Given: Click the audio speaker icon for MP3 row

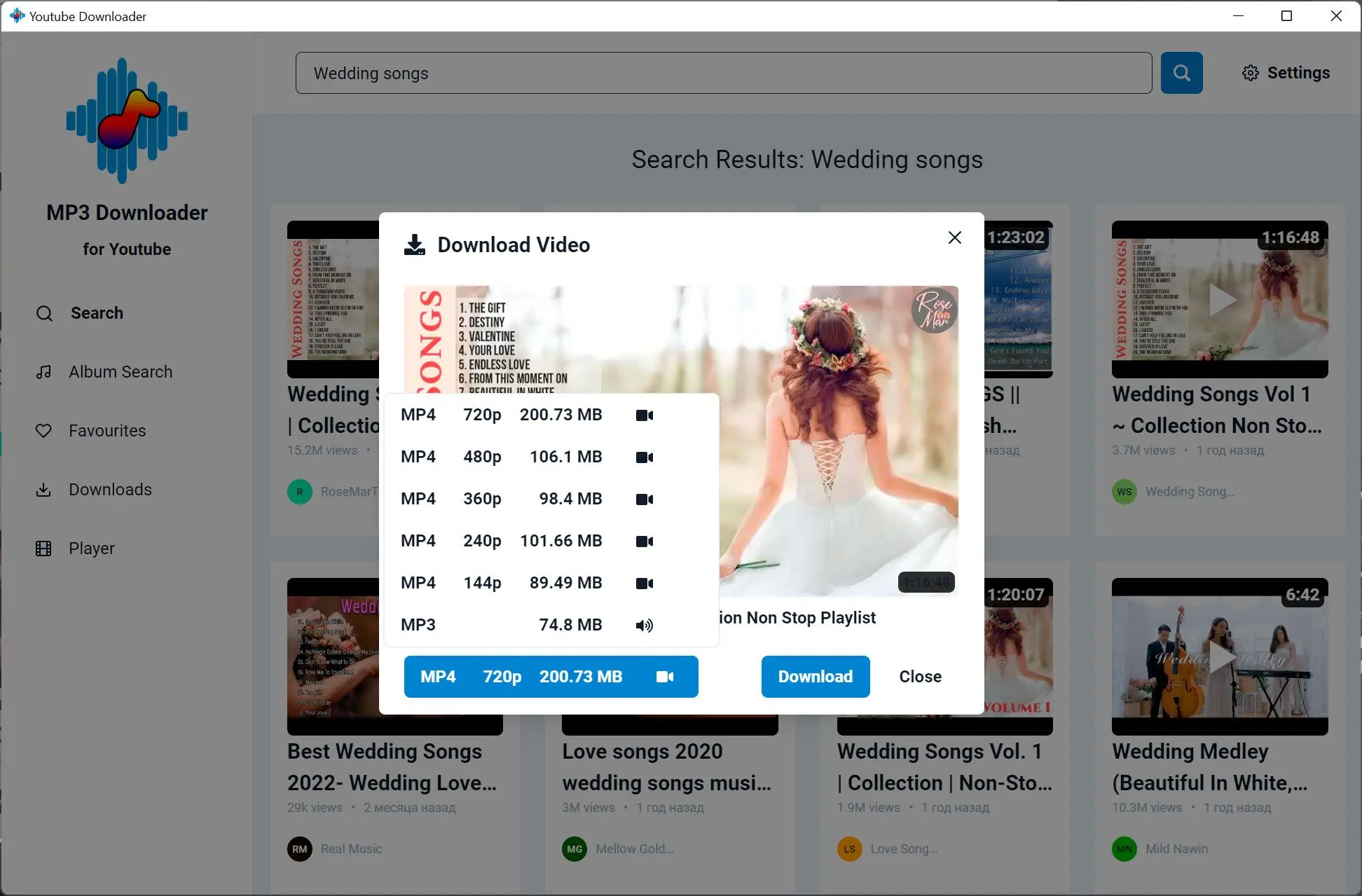Looking at the screenshot, I should pos(645,624).
